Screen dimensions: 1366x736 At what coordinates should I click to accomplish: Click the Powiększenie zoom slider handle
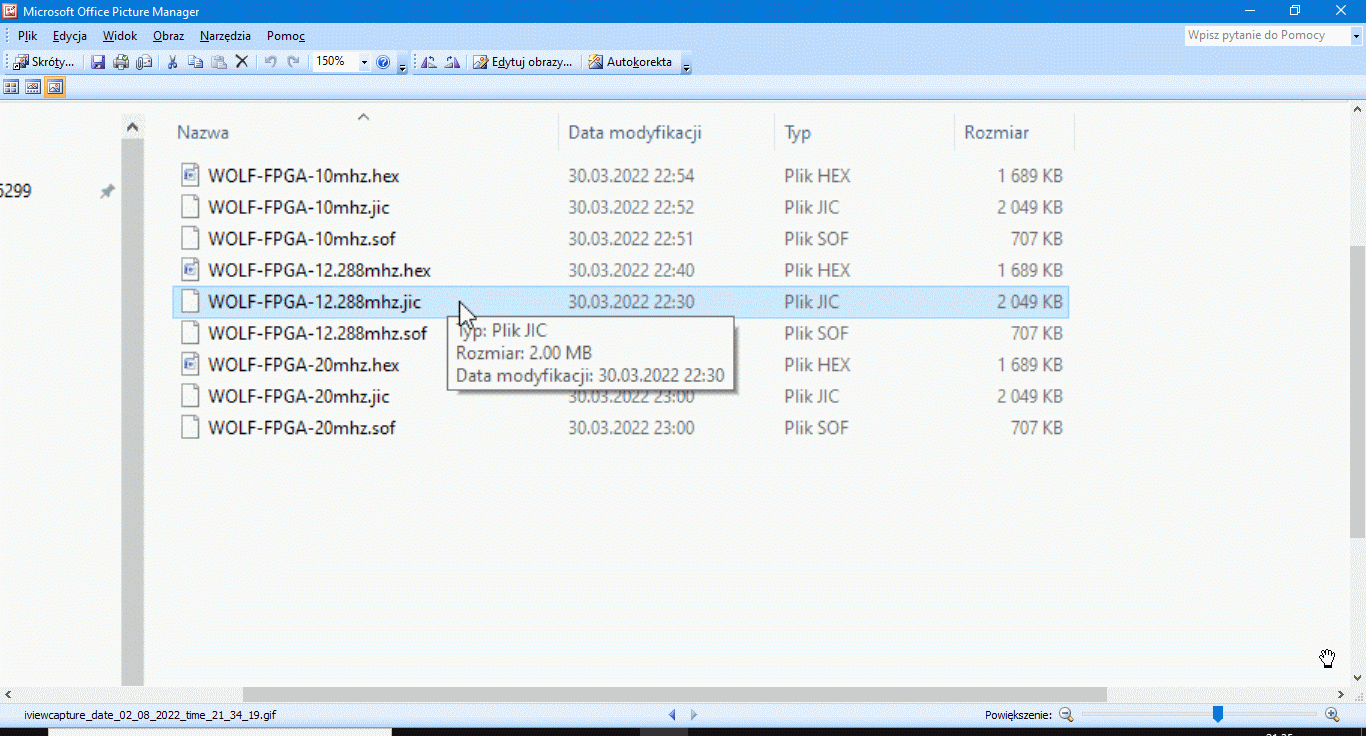[1217, 714]
